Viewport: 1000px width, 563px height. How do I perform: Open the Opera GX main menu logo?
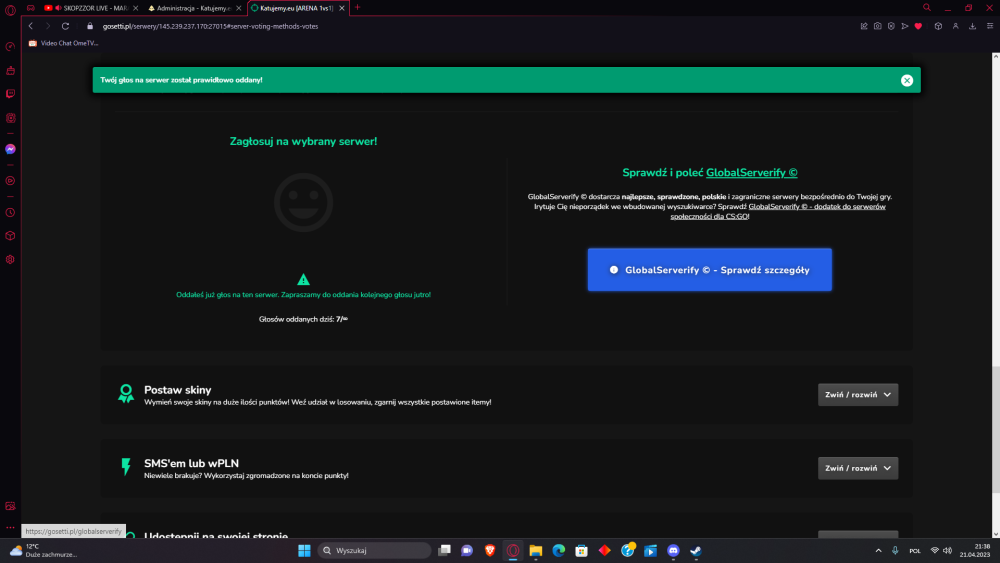point(10,9)
